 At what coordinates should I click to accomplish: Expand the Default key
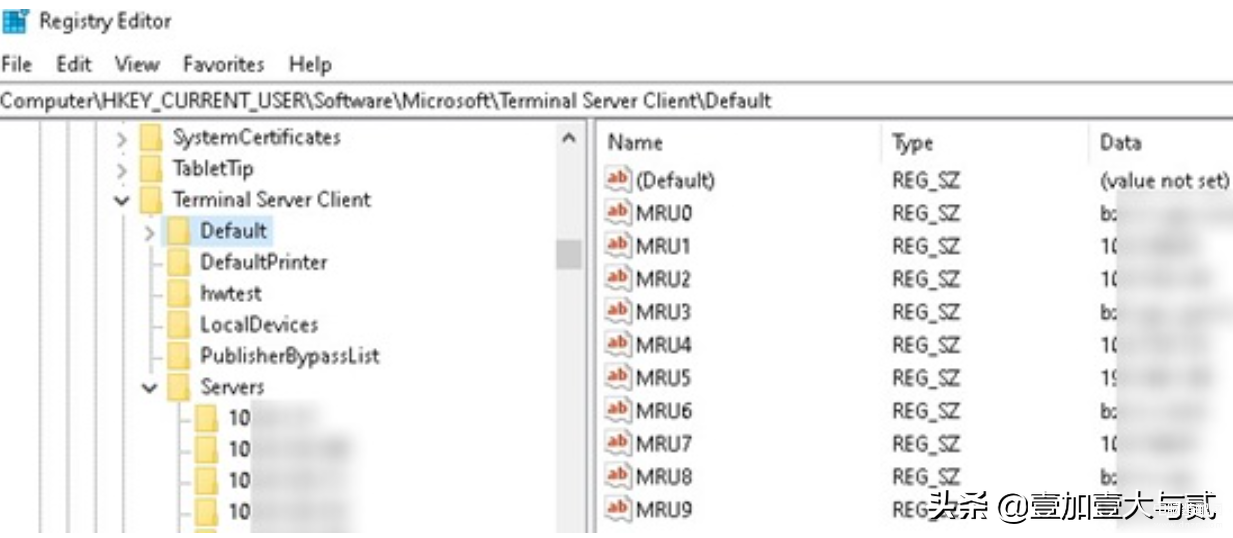point(150,232)
